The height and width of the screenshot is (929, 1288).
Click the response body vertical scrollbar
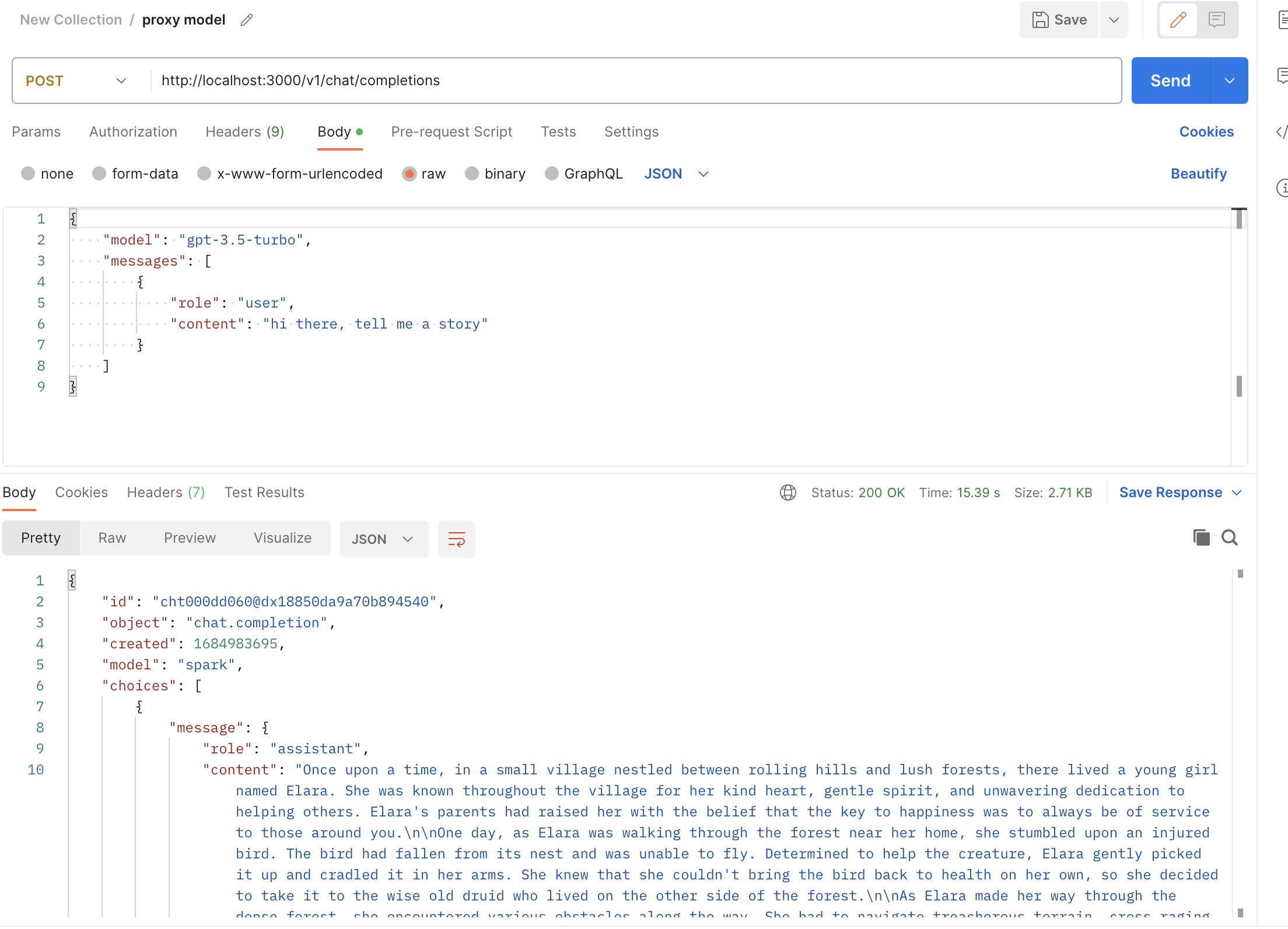point(1240,741)
